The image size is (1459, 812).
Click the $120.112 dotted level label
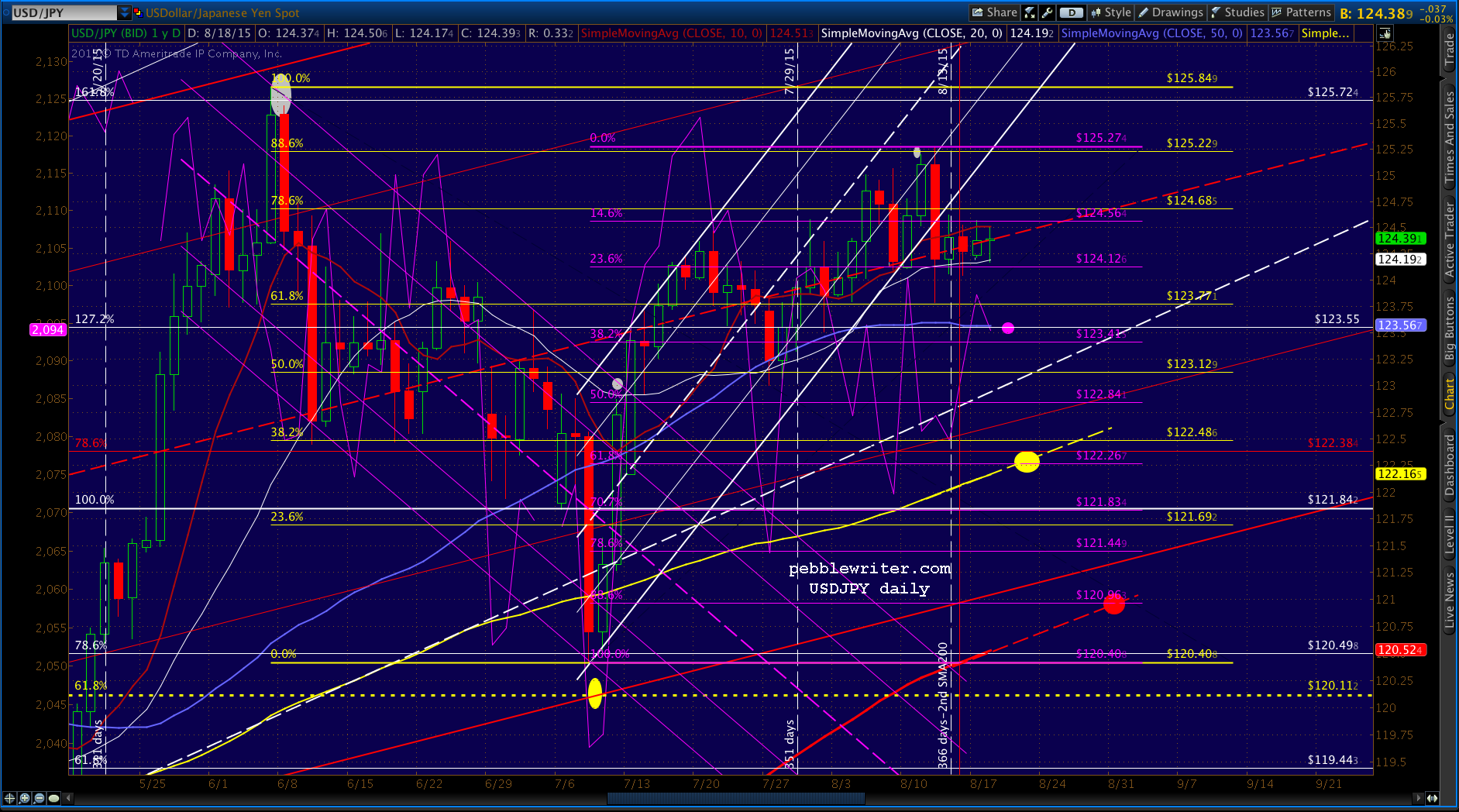(x=1333, y=686)
